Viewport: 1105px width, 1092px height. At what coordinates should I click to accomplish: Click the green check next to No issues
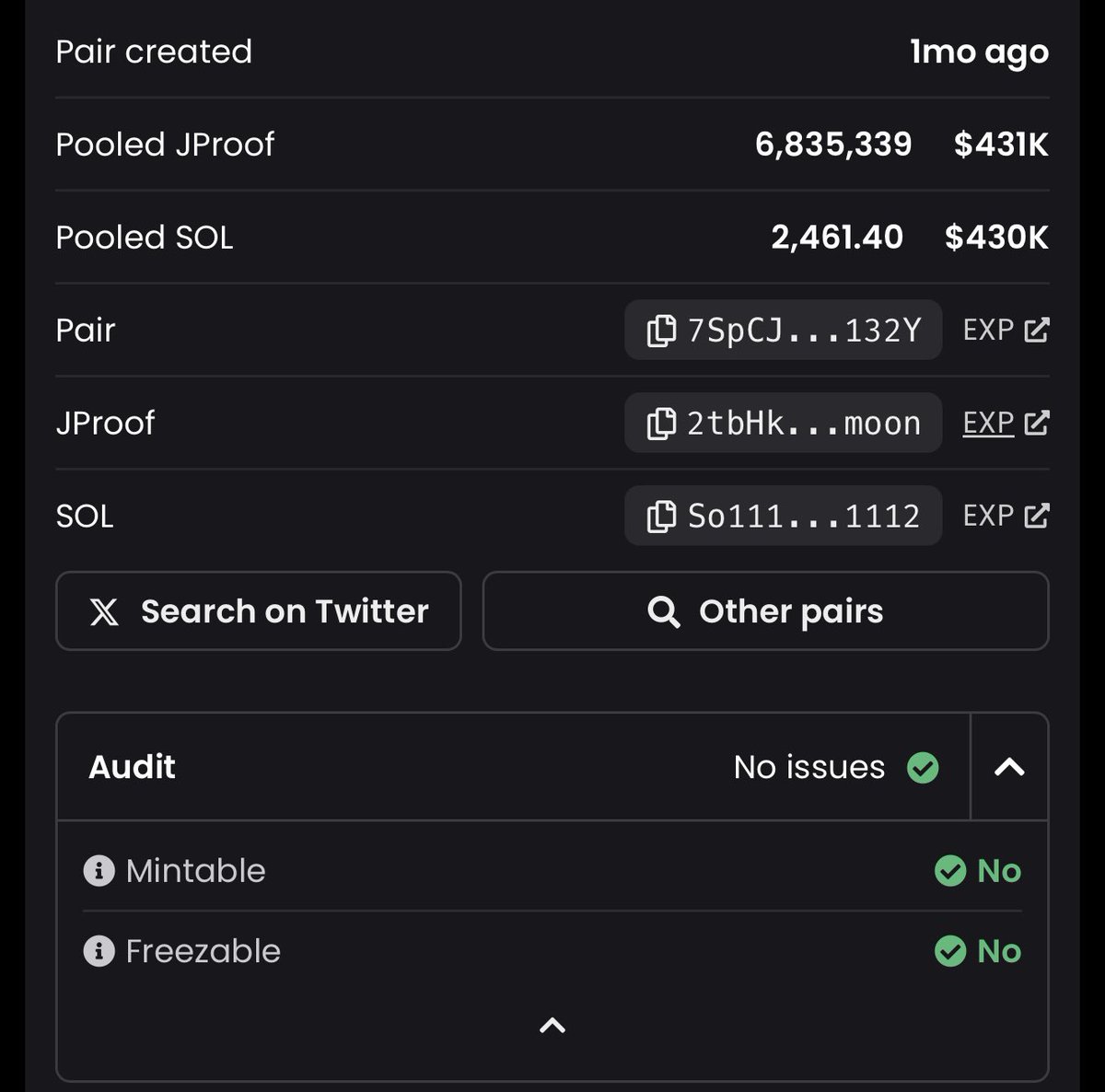click(923, 767)
